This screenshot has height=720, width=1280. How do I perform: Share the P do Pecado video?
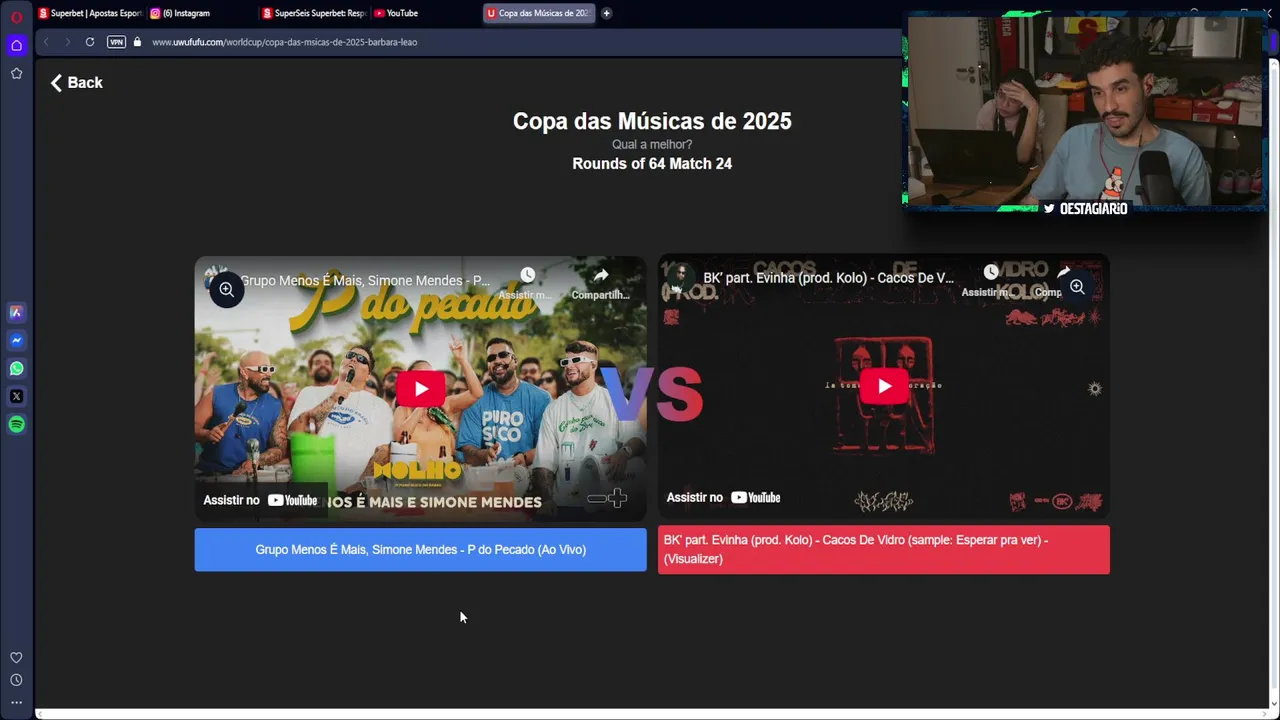tap(600, 283)
